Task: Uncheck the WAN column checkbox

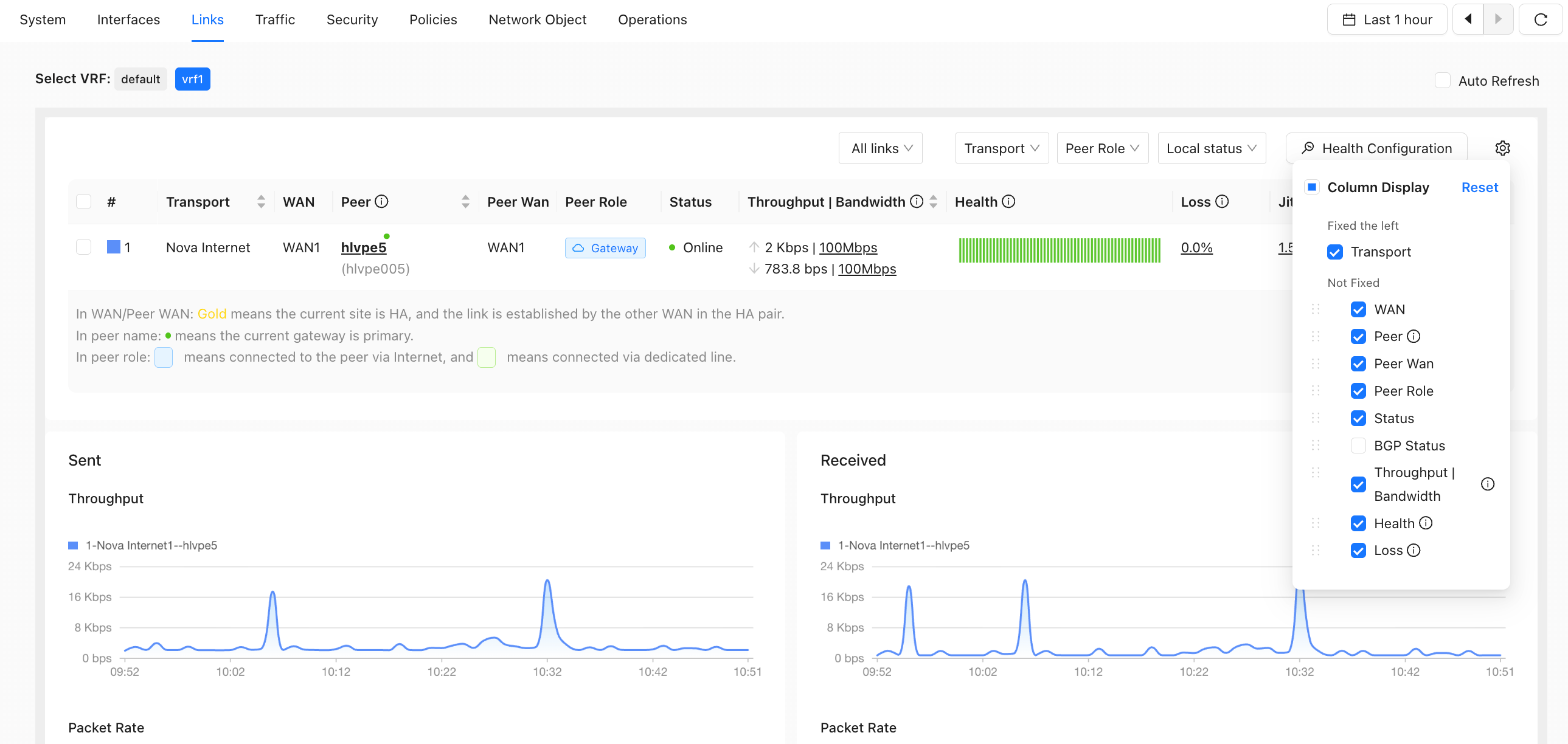Action: 1358,309
